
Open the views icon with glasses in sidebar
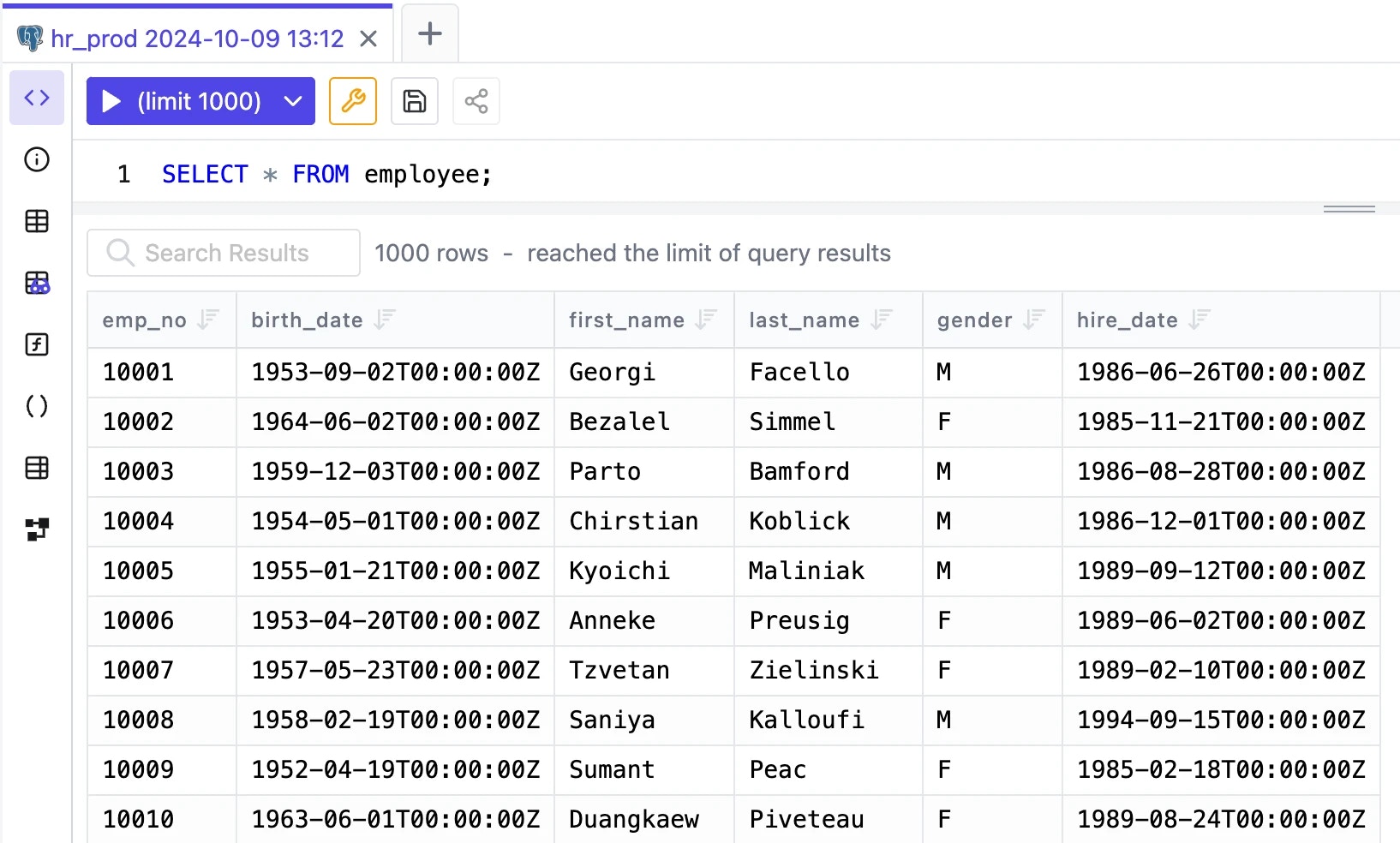pos(37,283)
